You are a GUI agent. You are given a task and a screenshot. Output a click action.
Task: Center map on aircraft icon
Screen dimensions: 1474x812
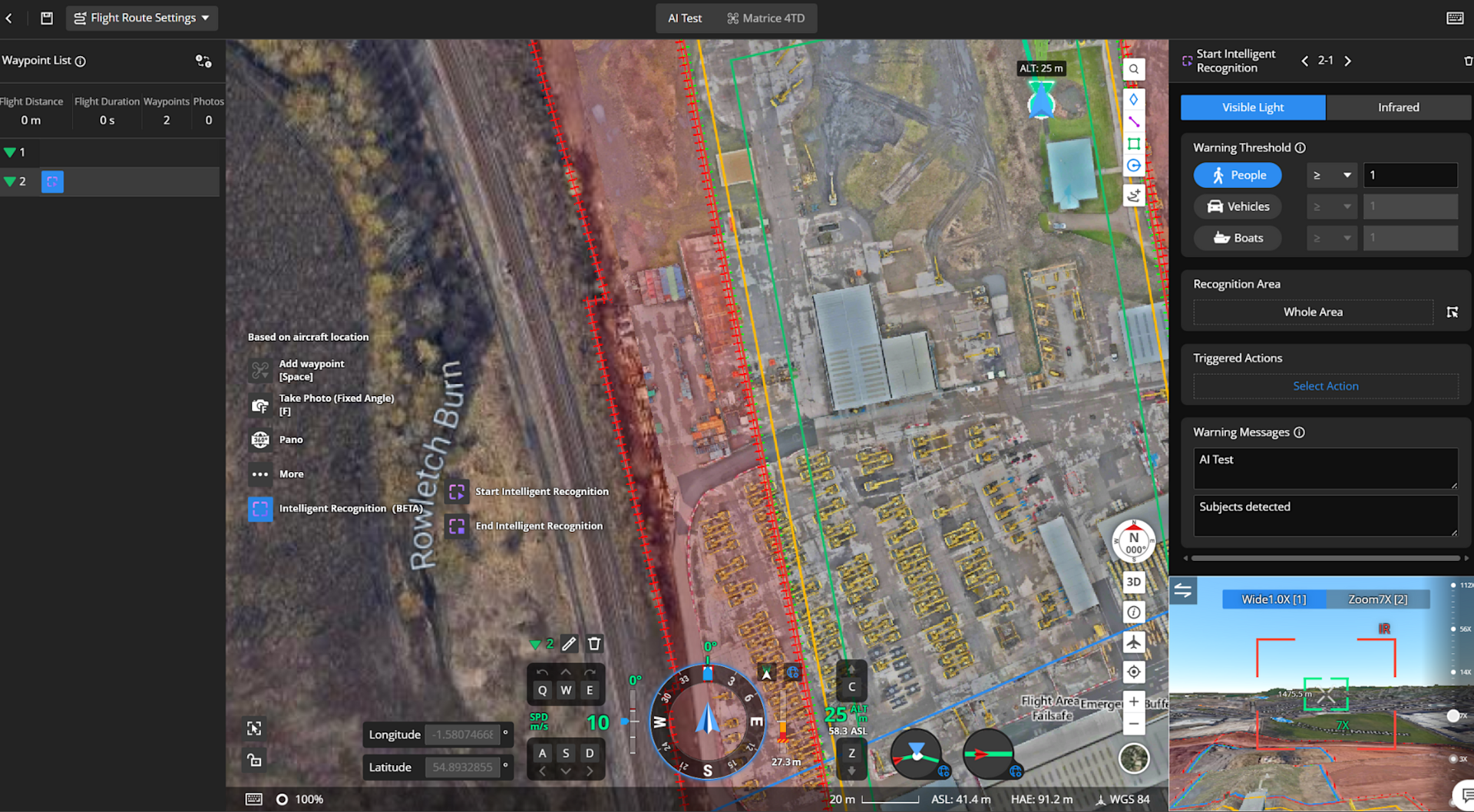click(1134, 642)
